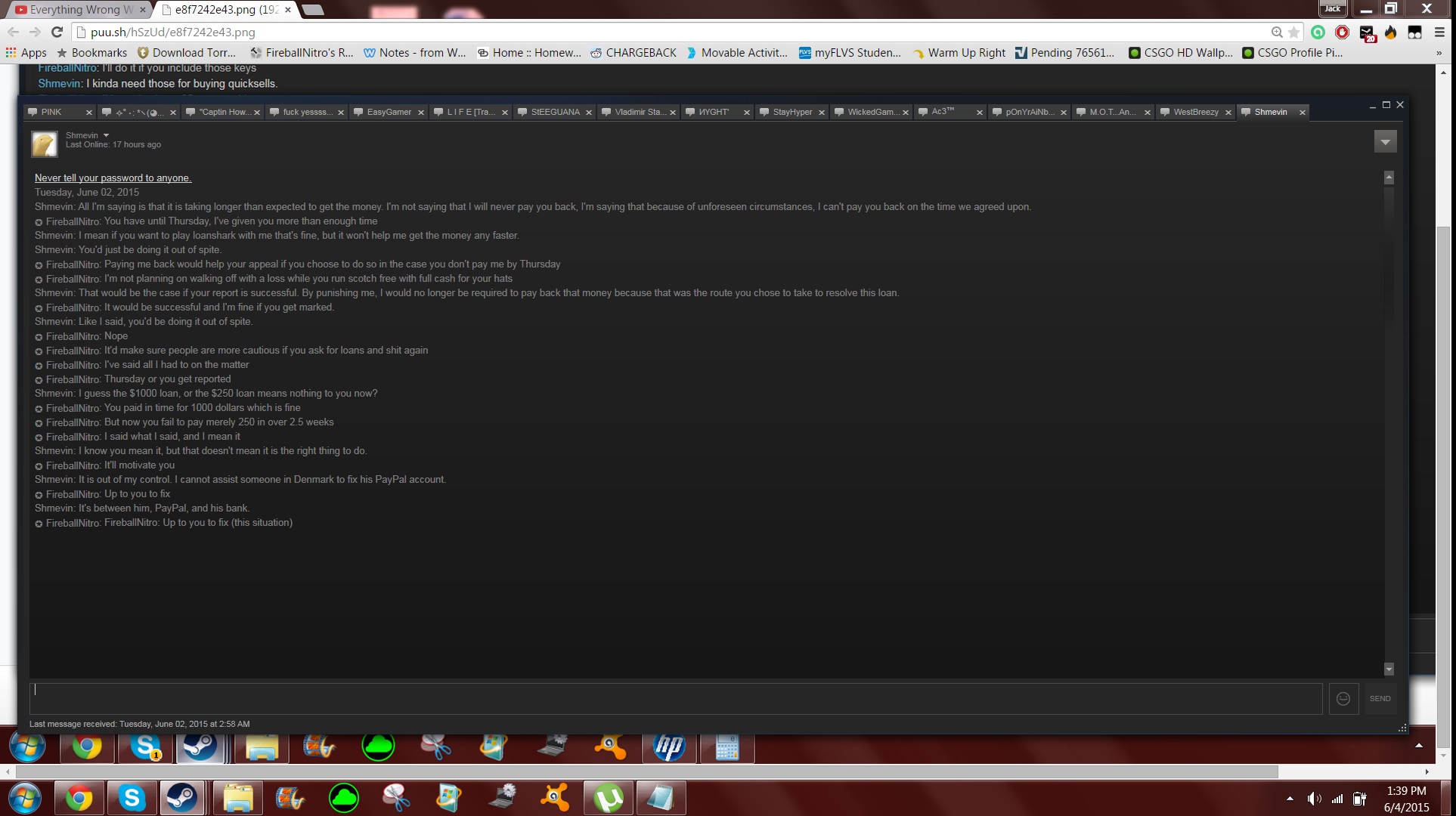1456x816 pixels.
Task: Click the Jack profile button
Action: coord(1332,9)
